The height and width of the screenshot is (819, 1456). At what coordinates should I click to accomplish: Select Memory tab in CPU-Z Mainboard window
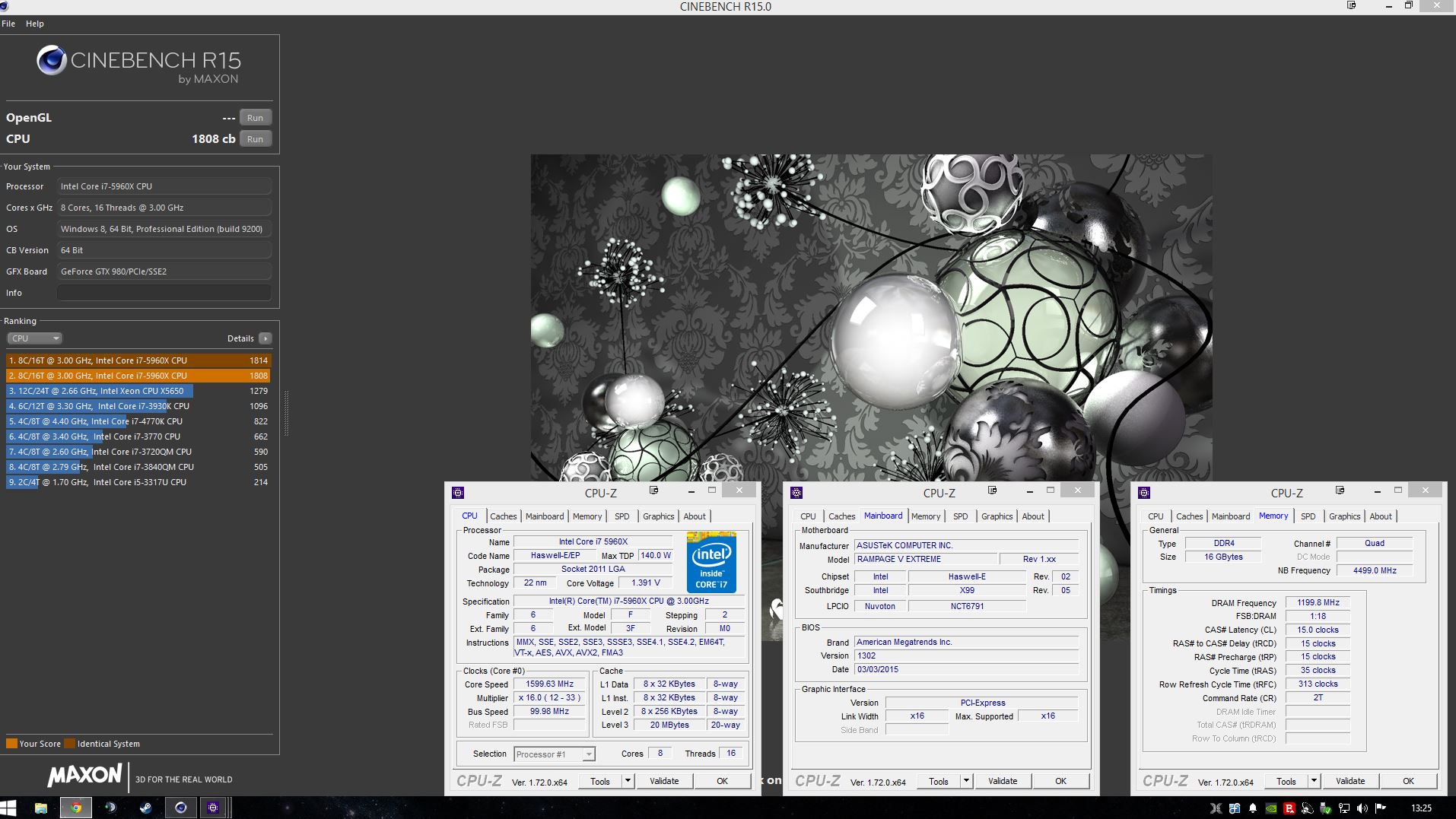[x=925, y=516]
